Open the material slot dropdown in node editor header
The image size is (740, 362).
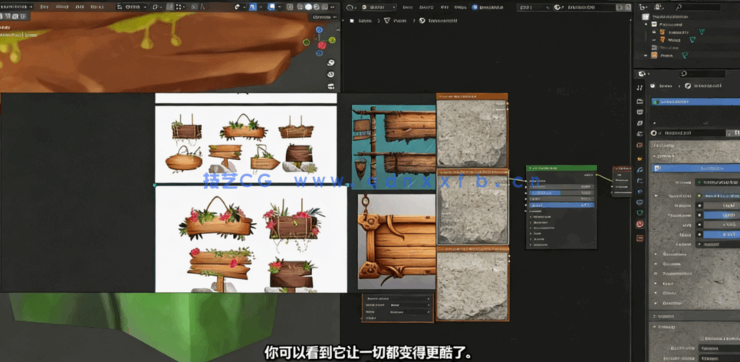[x=534, y=7]
